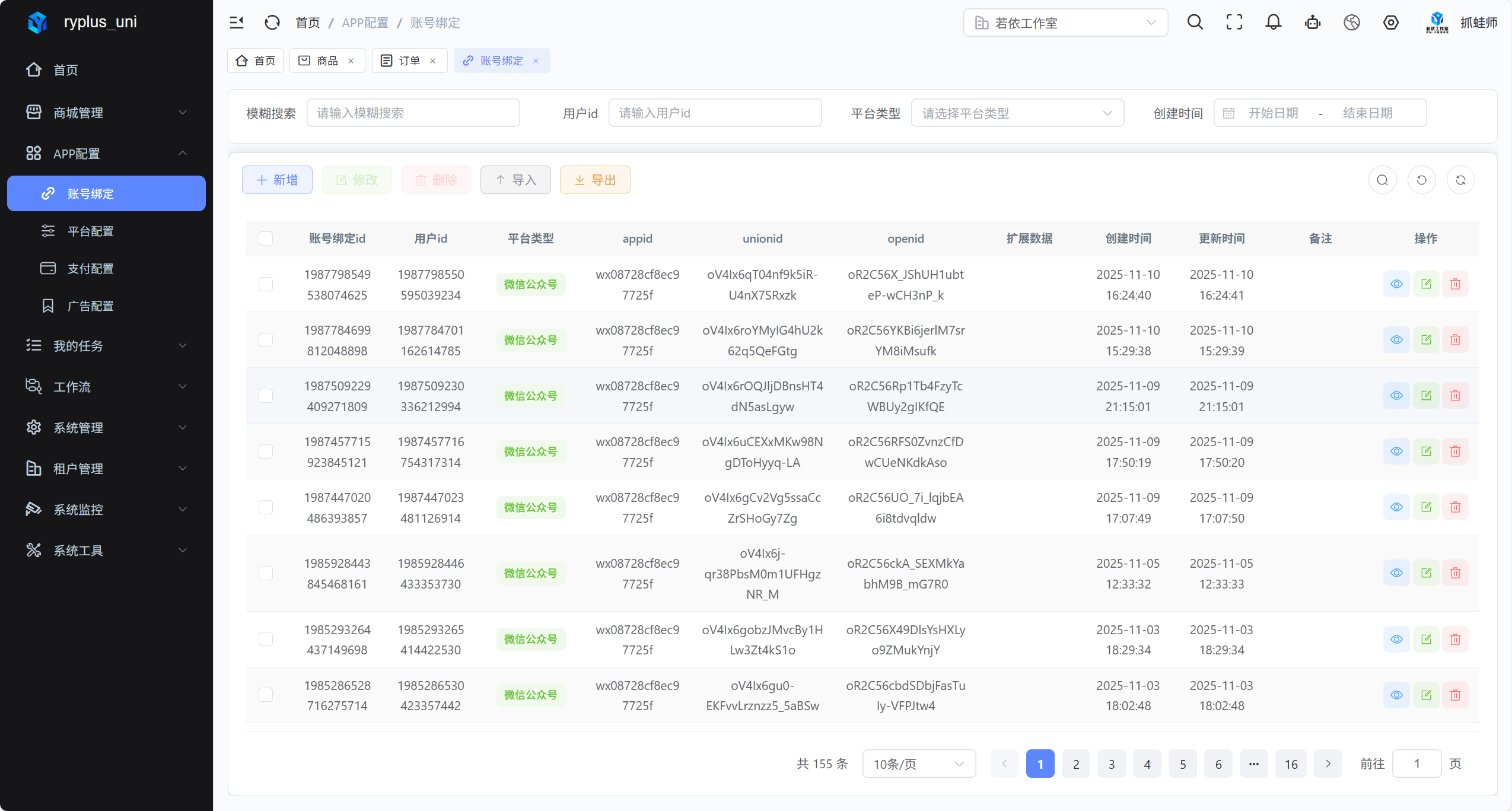View details of the third row via its eye icon
The height and width of the screenshot is (811, 1512).
point(1396,396)
